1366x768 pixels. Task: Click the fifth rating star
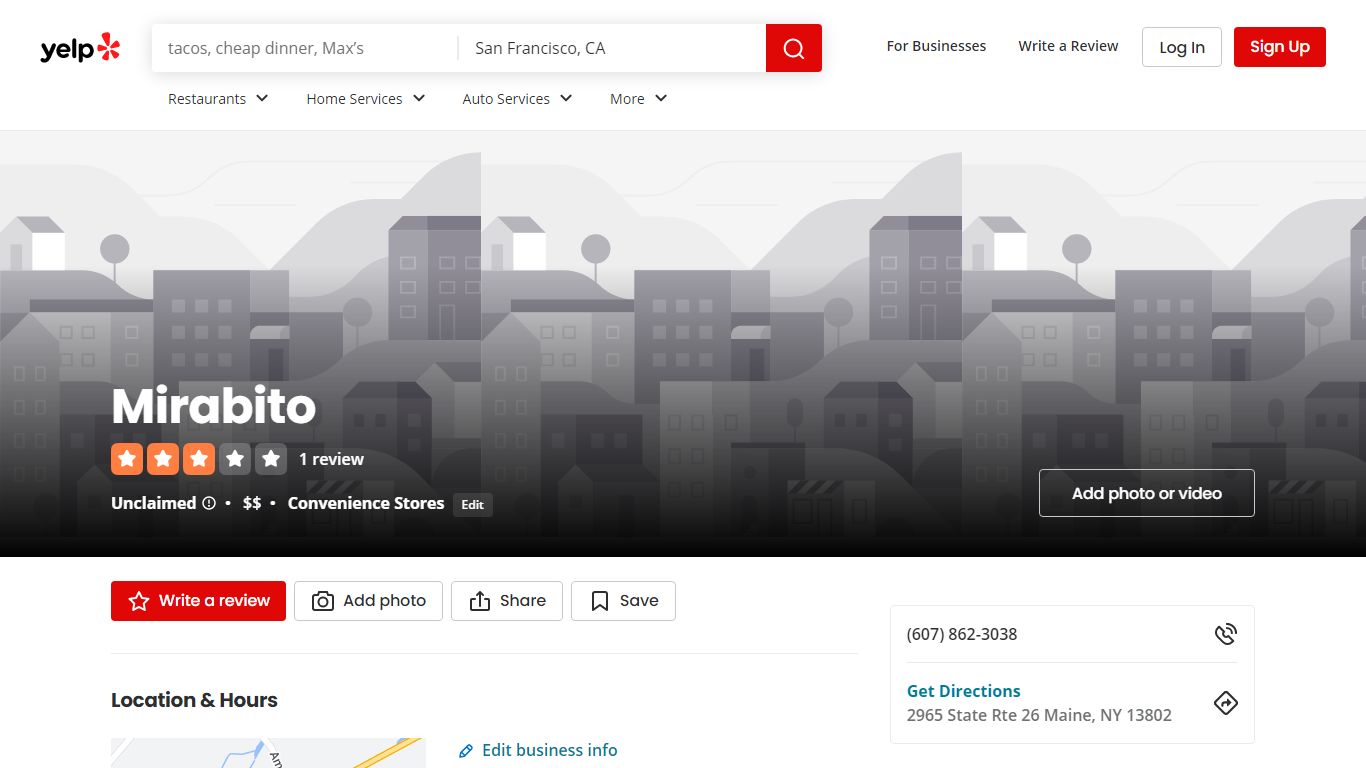(x=271, y=459)
